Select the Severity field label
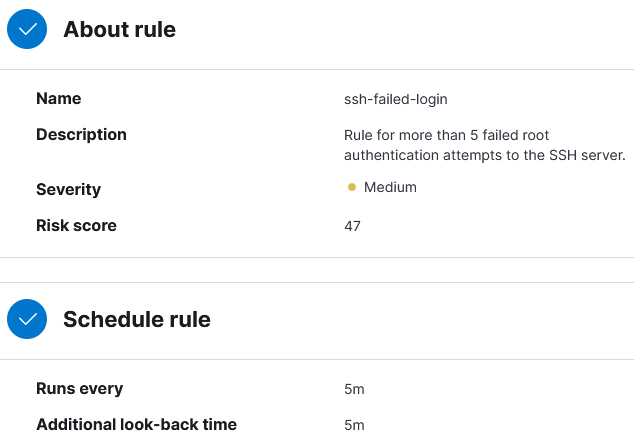This screenshot has width=634, height=441. tap(68, 190)
